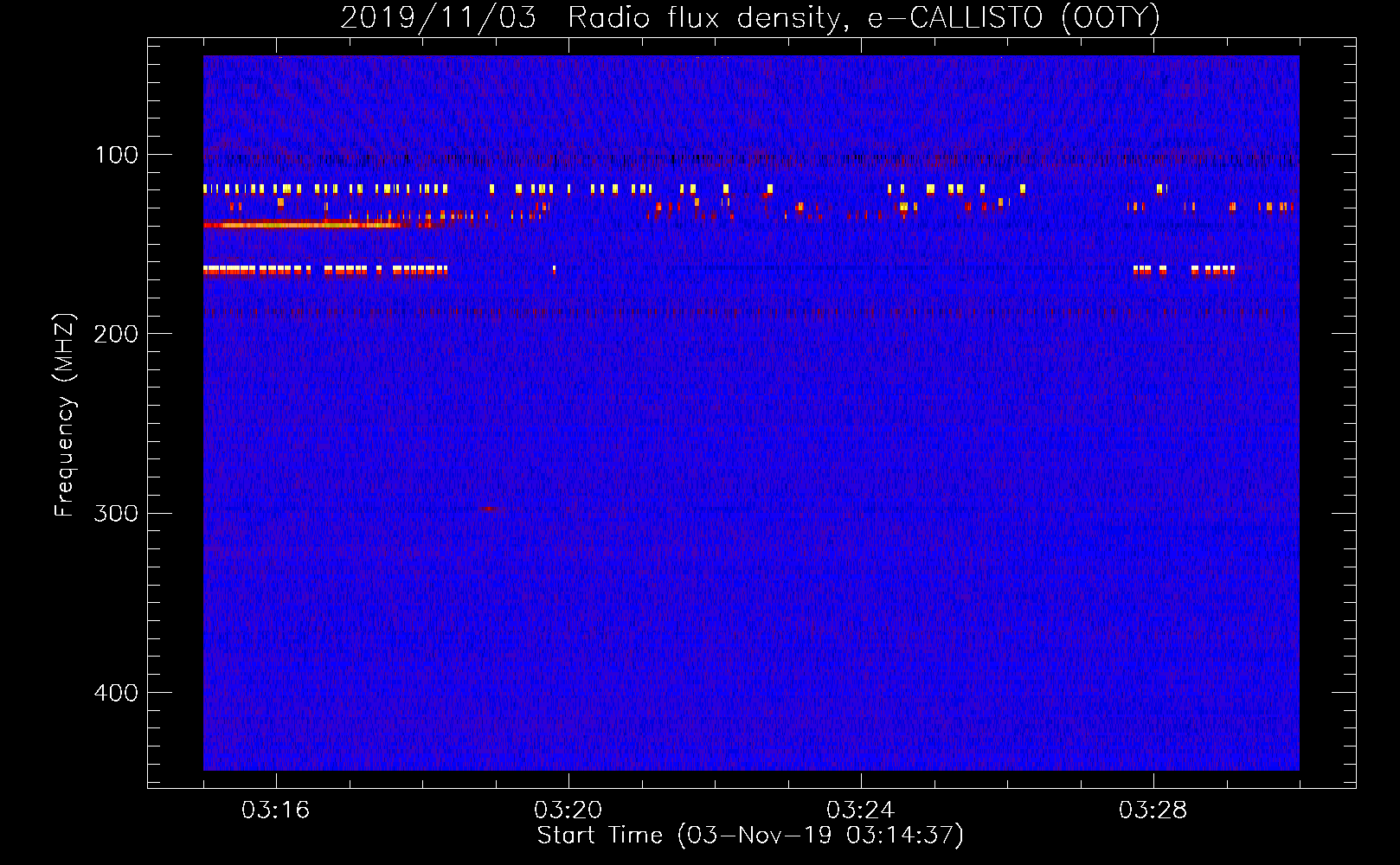Click the long red-yellow emission band near 140 MHz
Viewport: 1400px width, 865px height.
[x=303, y=225]
